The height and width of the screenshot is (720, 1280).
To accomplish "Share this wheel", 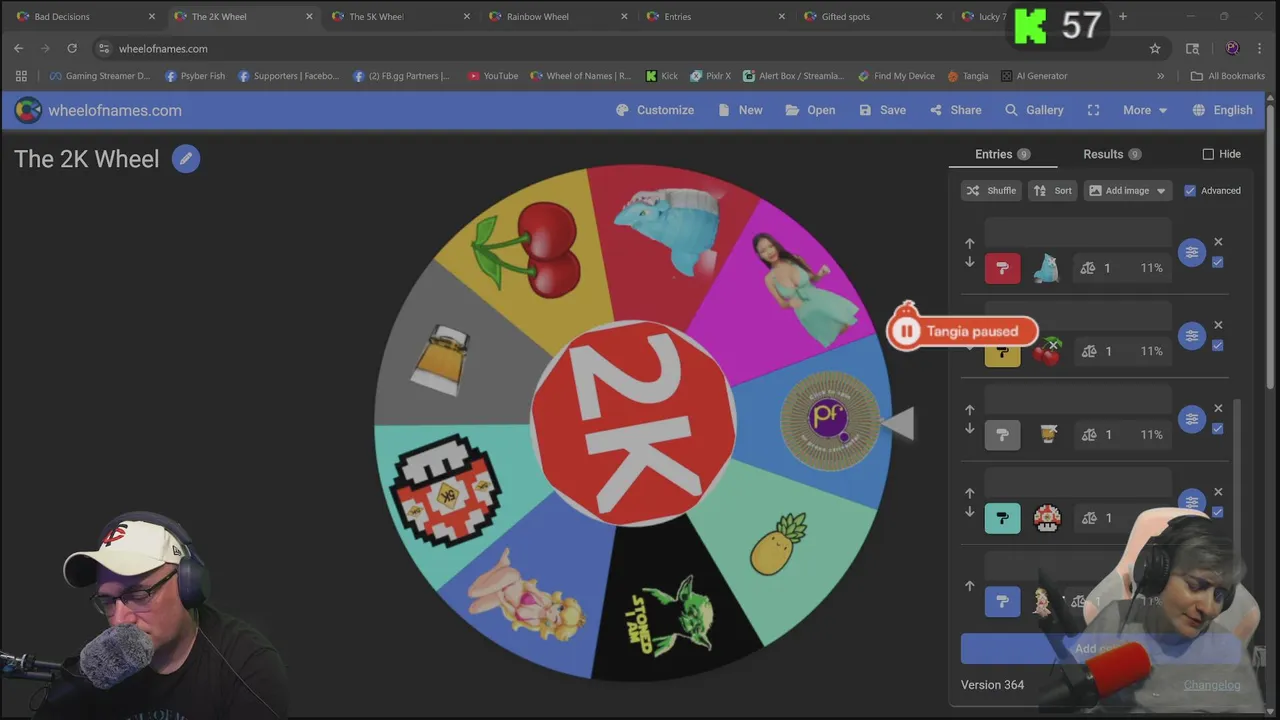I will (x=956, y=110).
